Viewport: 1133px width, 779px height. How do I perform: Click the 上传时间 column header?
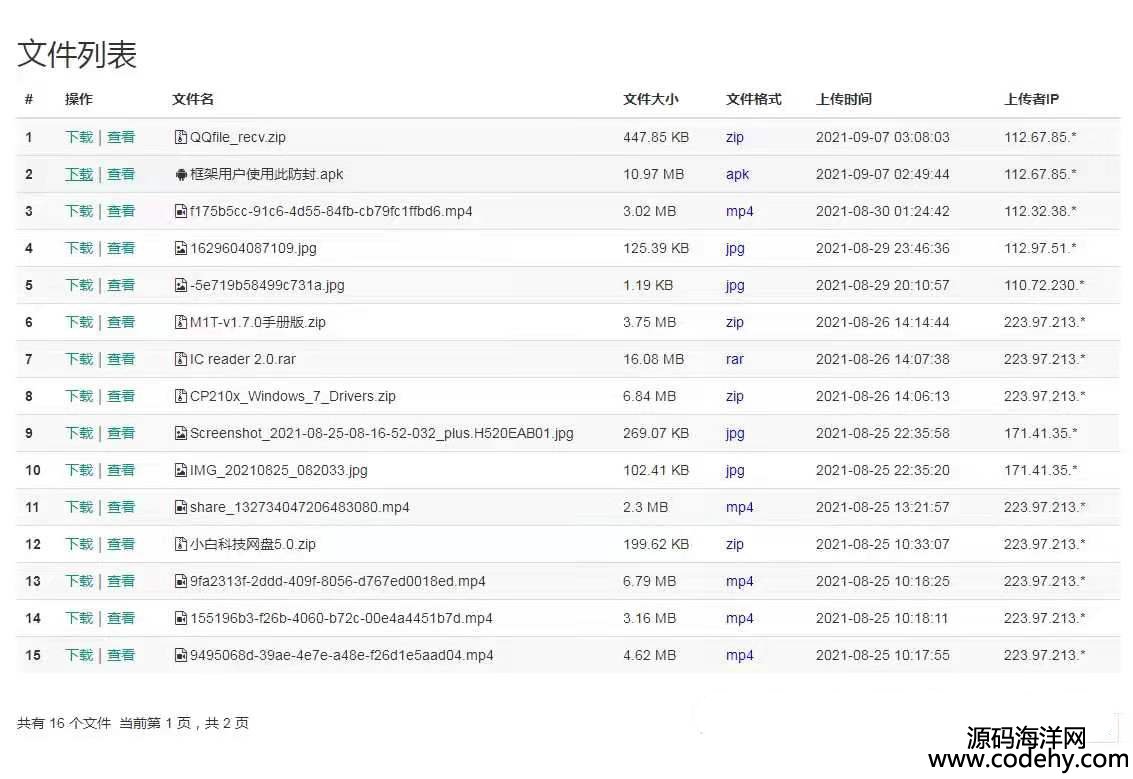tap(844, 99)
